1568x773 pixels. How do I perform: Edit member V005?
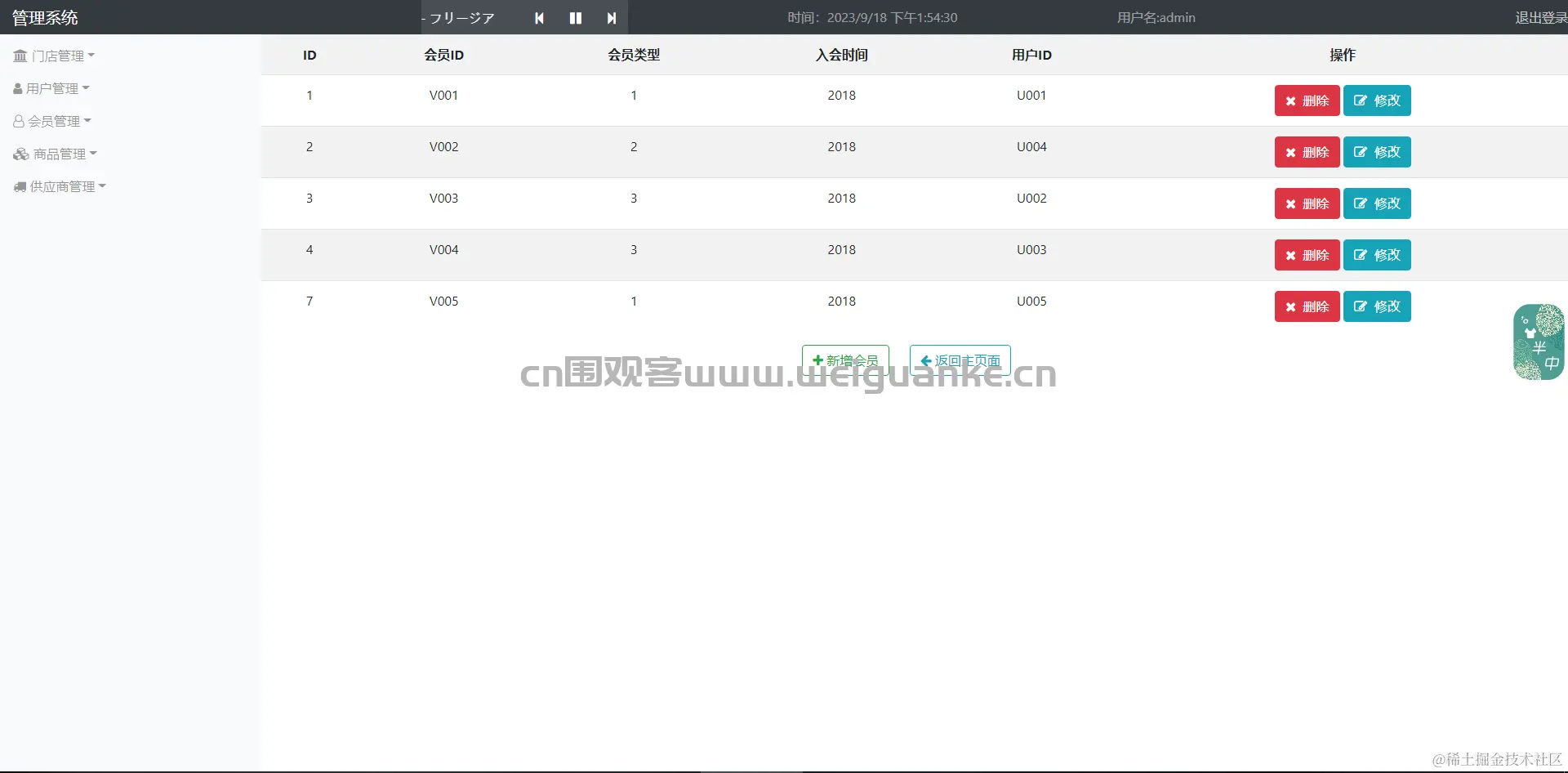(x=1377, y=306)
